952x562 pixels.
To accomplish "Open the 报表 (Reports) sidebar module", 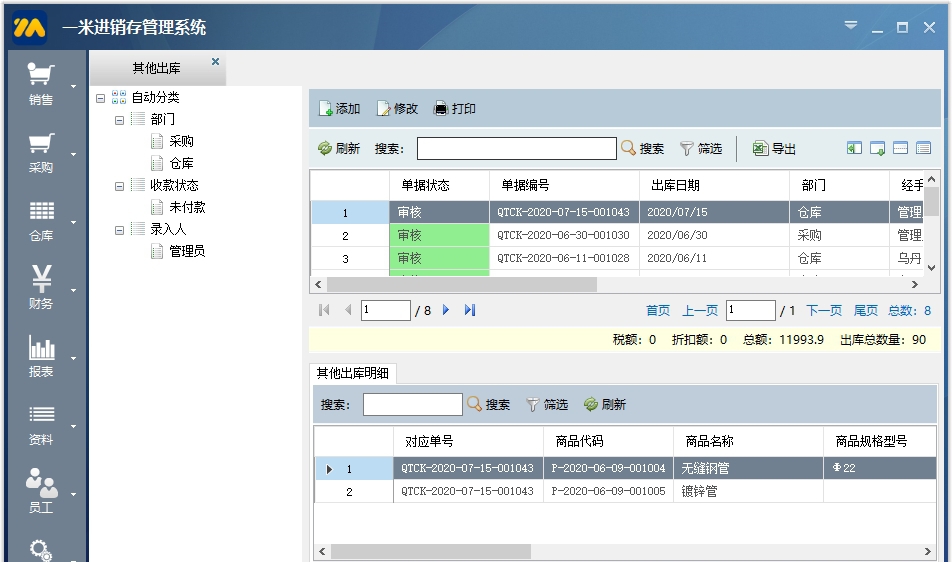I will (x=41, y=356).
